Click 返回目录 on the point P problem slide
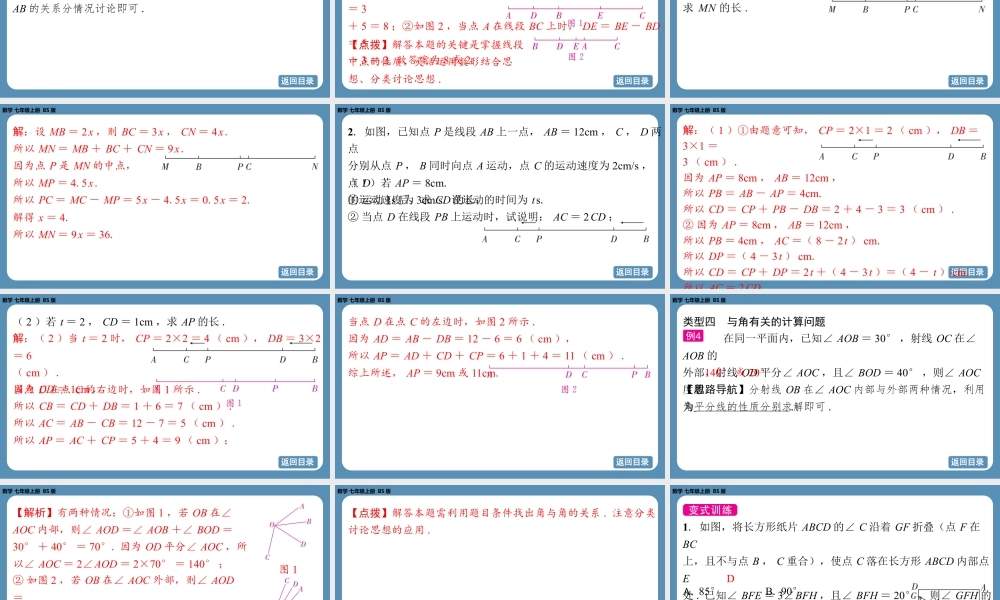The image size is (1000, 600). (632, 272)
